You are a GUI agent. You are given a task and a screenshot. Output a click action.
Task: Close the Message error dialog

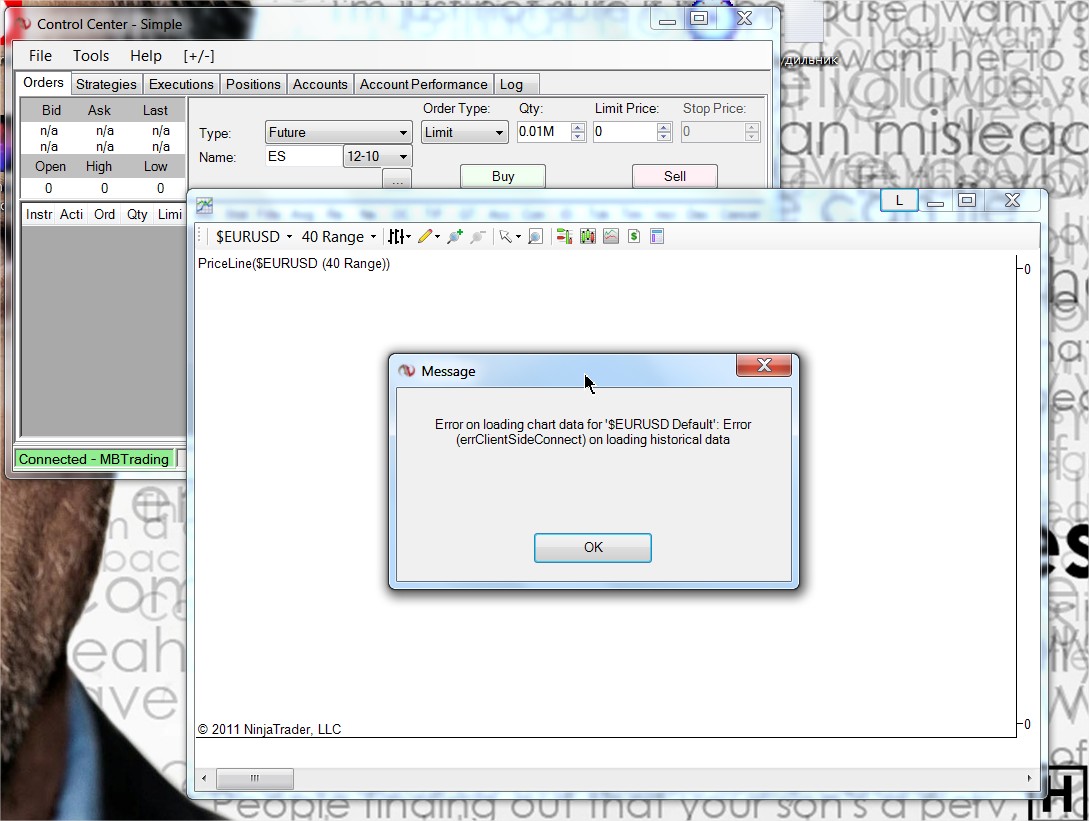click(x=764, y=365)
